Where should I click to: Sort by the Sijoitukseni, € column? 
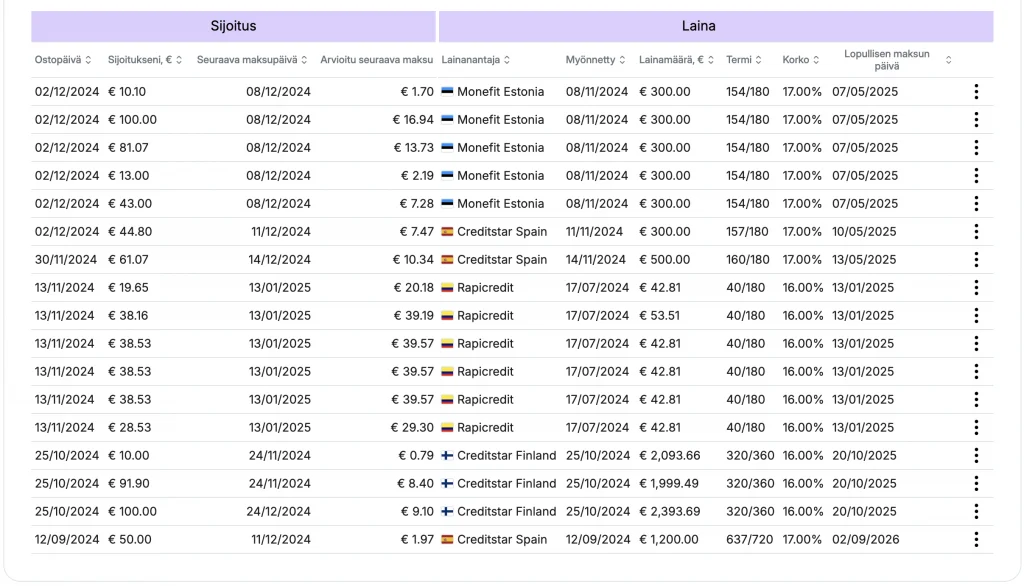coord(145,60)
